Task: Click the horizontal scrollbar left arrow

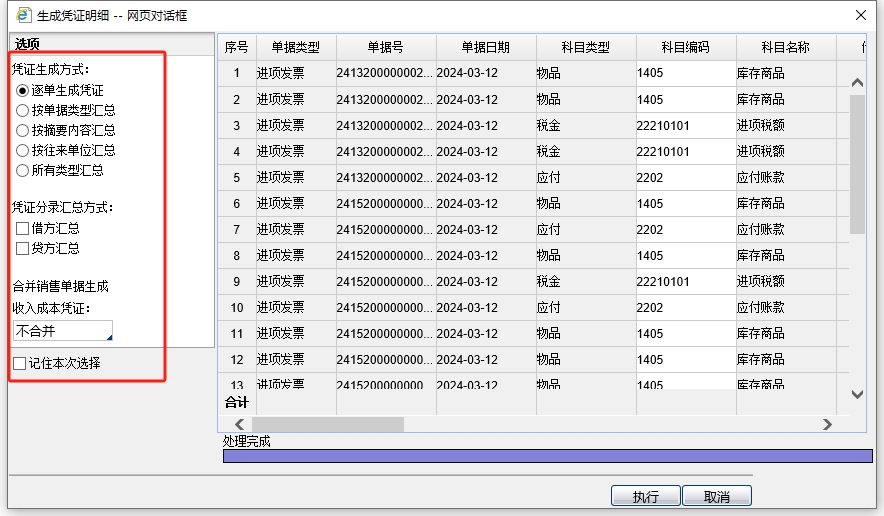Action: click(x=240, y=424)
